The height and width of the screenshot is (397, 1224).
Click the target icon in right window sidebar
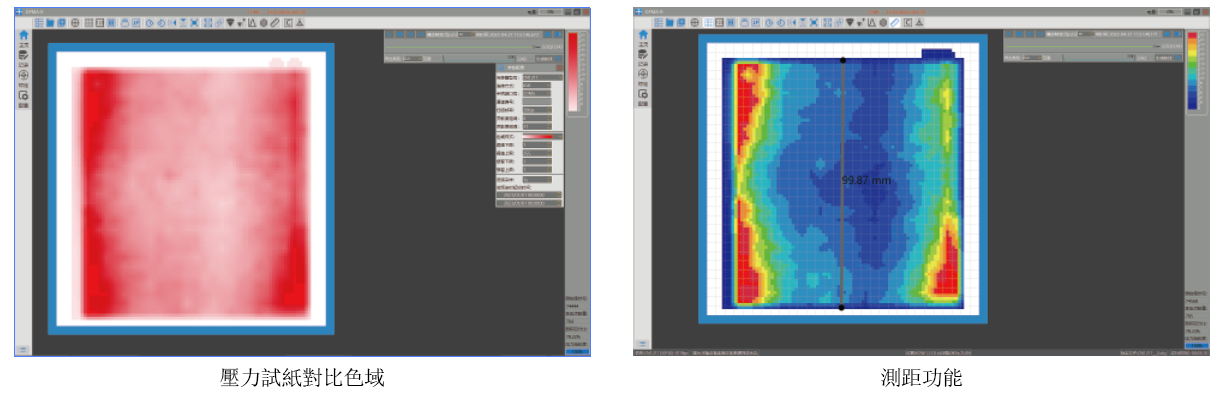643,74
